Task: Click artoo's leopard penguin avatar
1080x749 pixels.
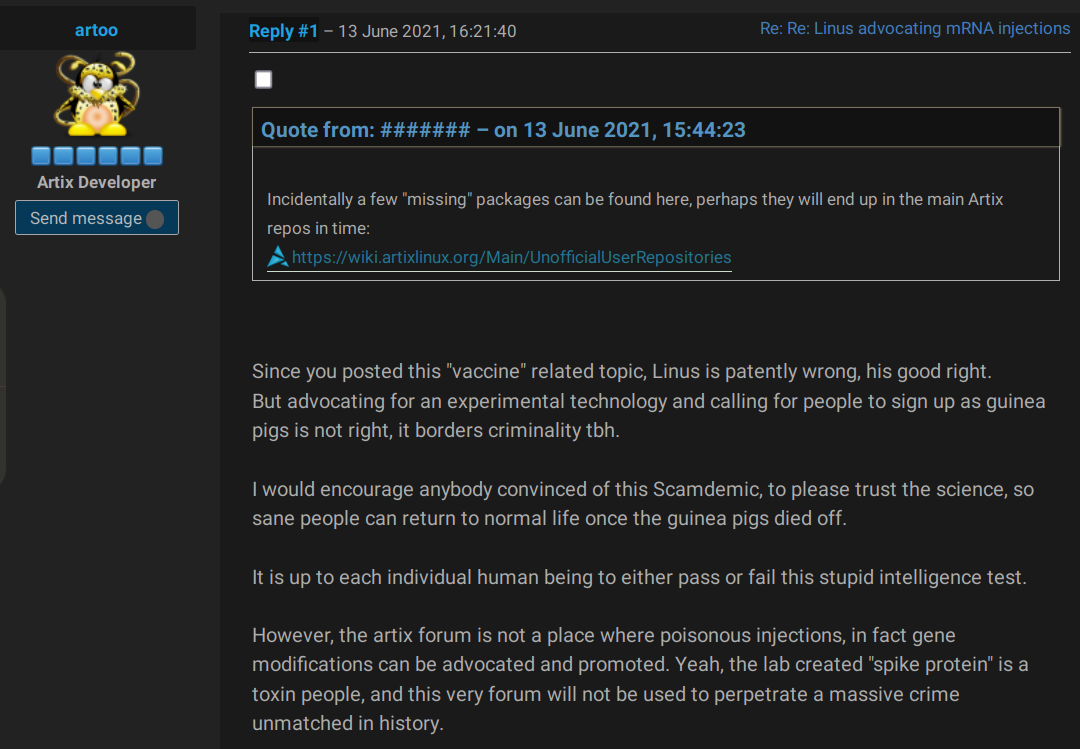Action: [96, 94]
